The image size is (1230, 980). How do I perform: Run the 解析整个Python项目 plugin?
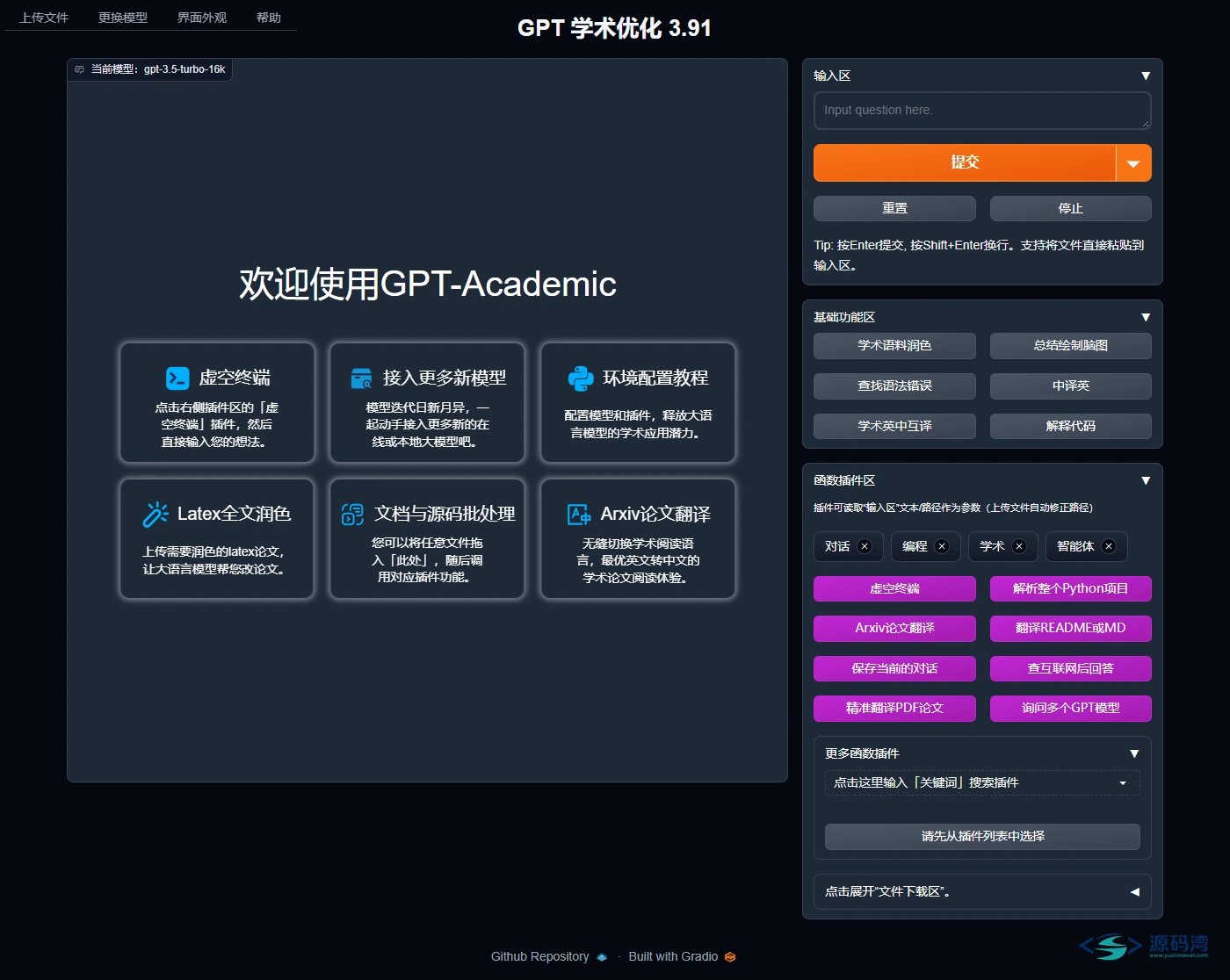coord(1071,588)
